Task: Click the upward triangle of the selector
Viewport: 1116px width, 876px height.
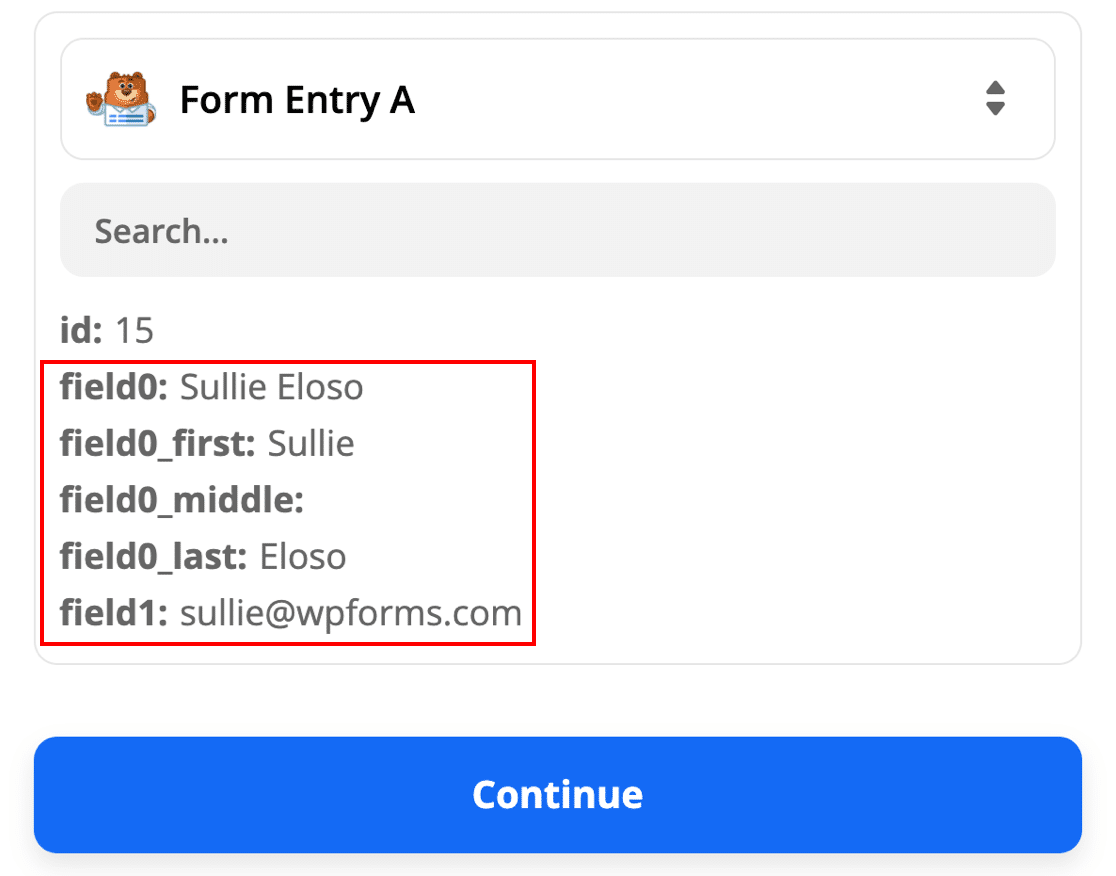Action: [x=994, y=88]
